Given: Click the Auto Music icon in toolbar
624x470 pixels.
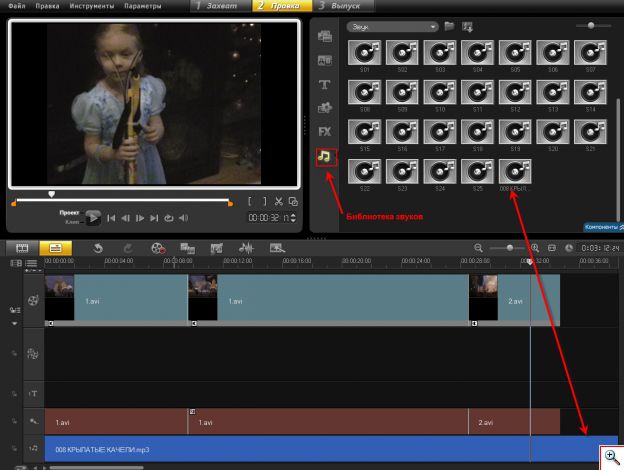Looking at the screenshot, I should pos(216,249).
